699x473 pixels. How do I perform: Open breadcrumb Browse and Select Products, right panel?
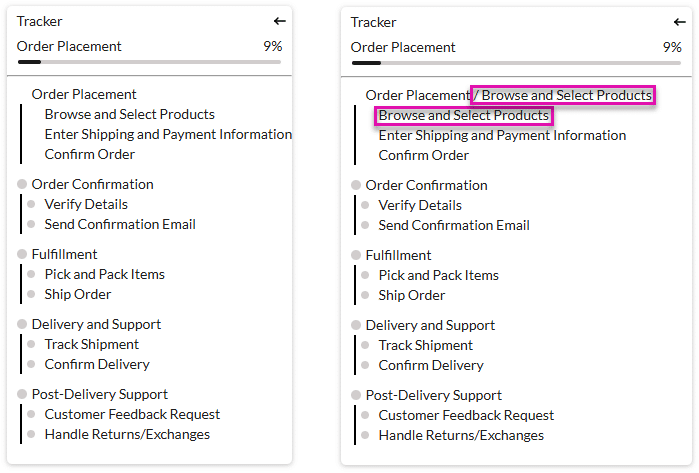point(566,95)
